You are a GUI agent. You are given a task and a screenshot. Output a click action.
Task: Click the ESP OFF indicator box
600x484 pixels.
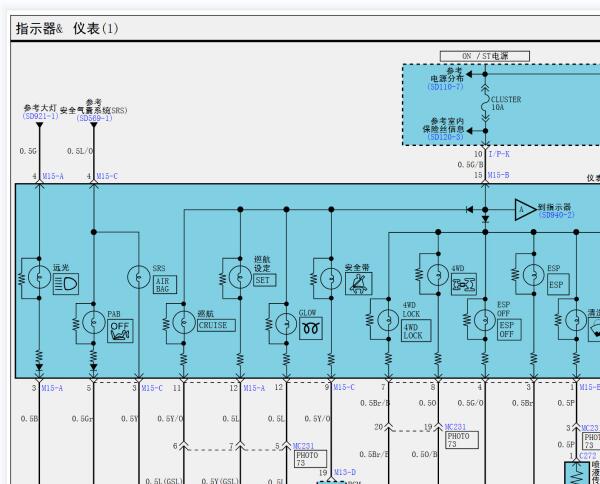(509, 330)
